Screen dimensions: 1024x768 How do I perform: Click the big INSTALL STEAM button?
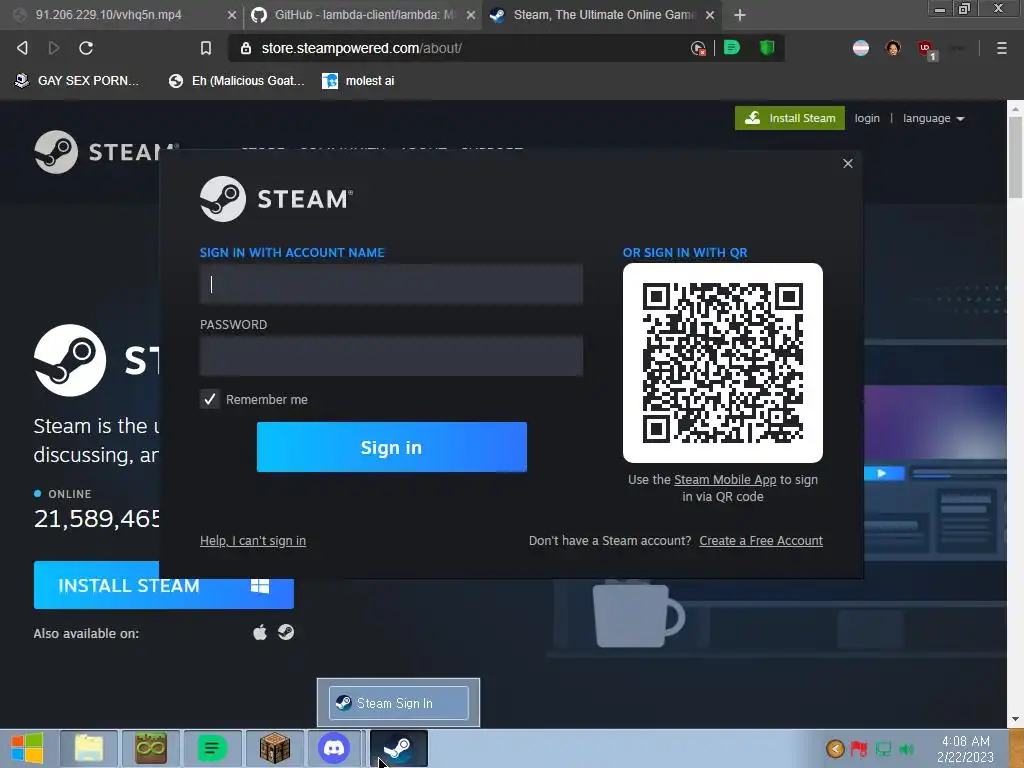point(163,585)
